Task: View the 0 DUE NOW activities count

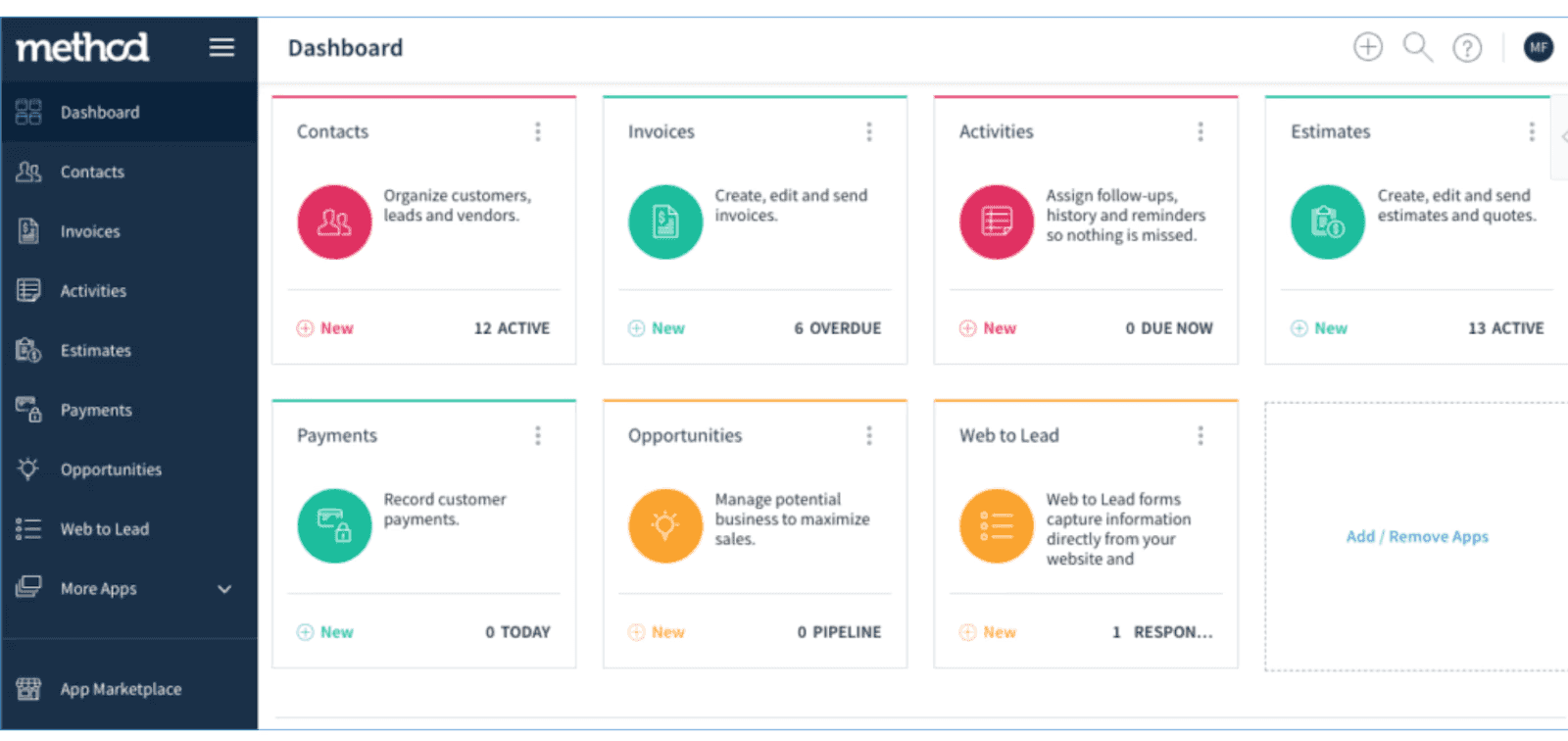Action: [1169, 328]
